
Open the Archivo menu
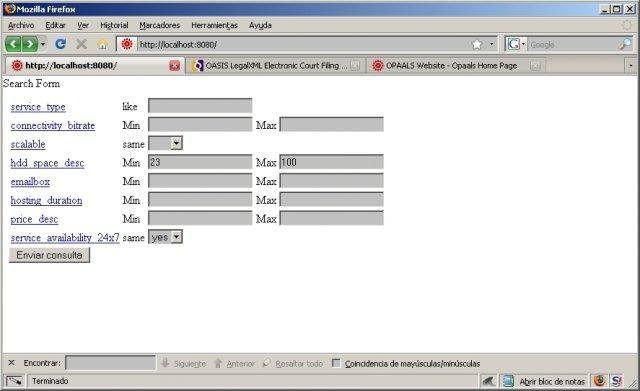[x=21, y=25]
